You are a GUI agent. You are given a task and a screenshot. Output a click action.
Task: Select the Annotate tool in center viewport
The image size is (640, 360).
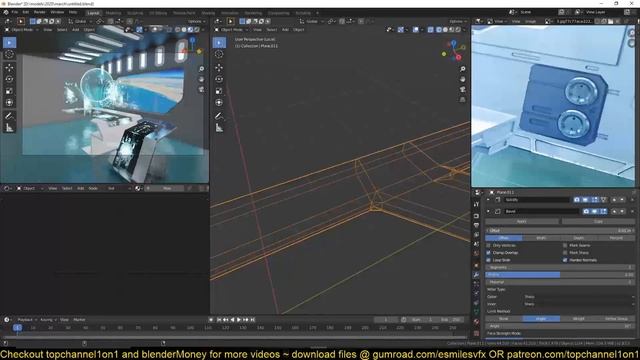tap(219, 116)
